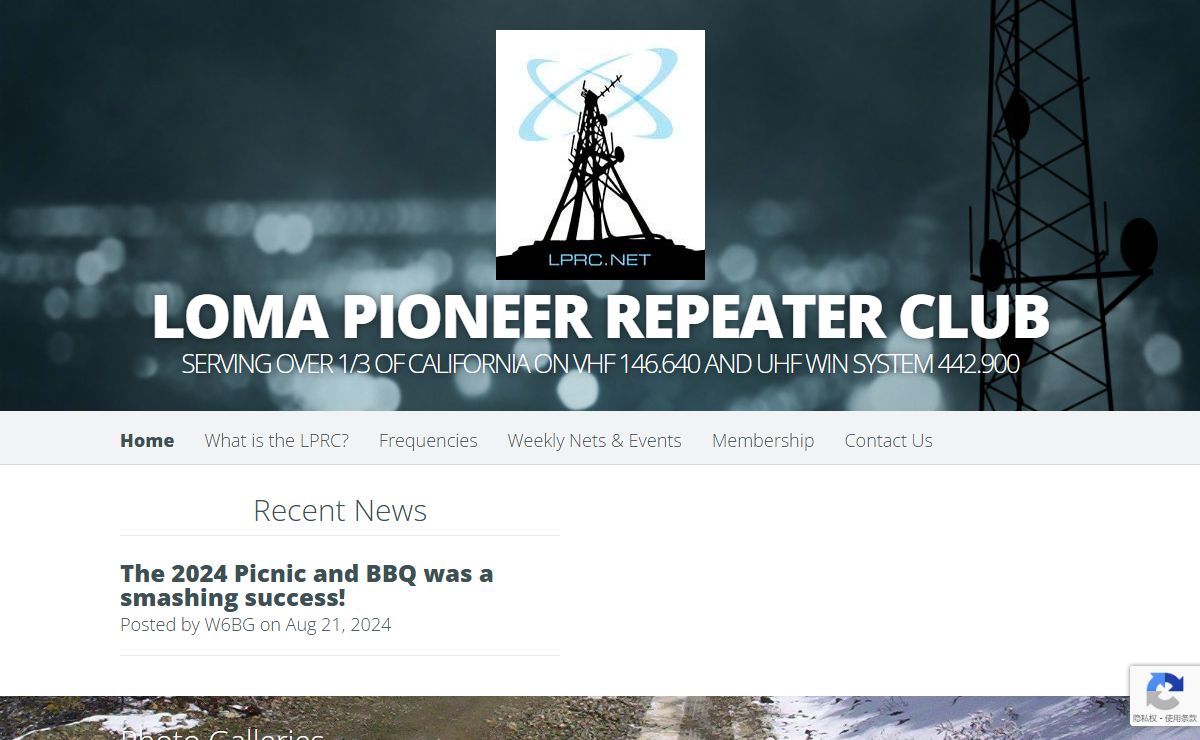The width and height of the screenshot is (1200, 740).
Task: Open the Contact Us page
Action: point(888,440)
